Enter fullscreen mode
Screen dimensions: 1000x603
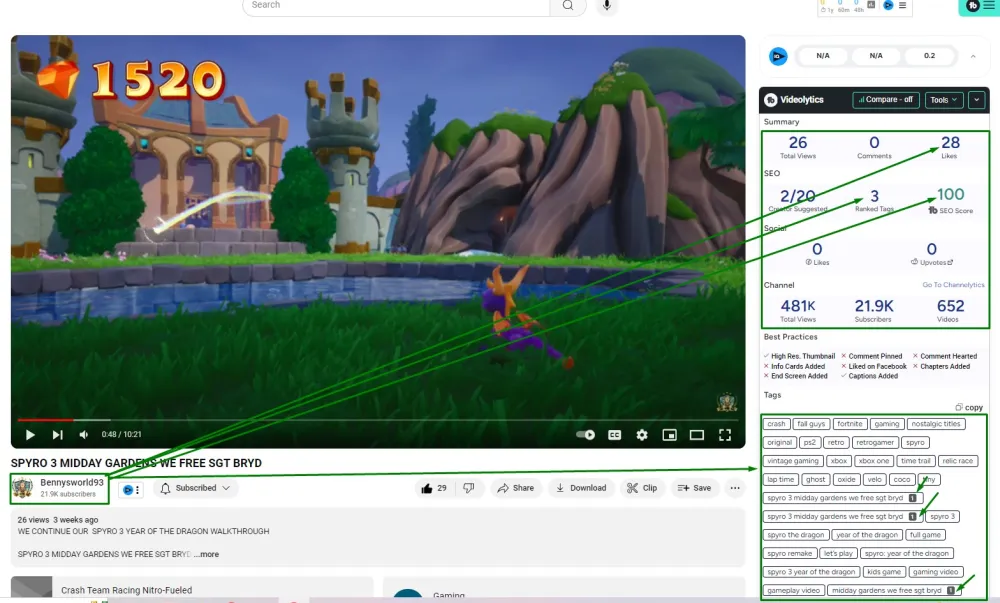pos(724,435)
